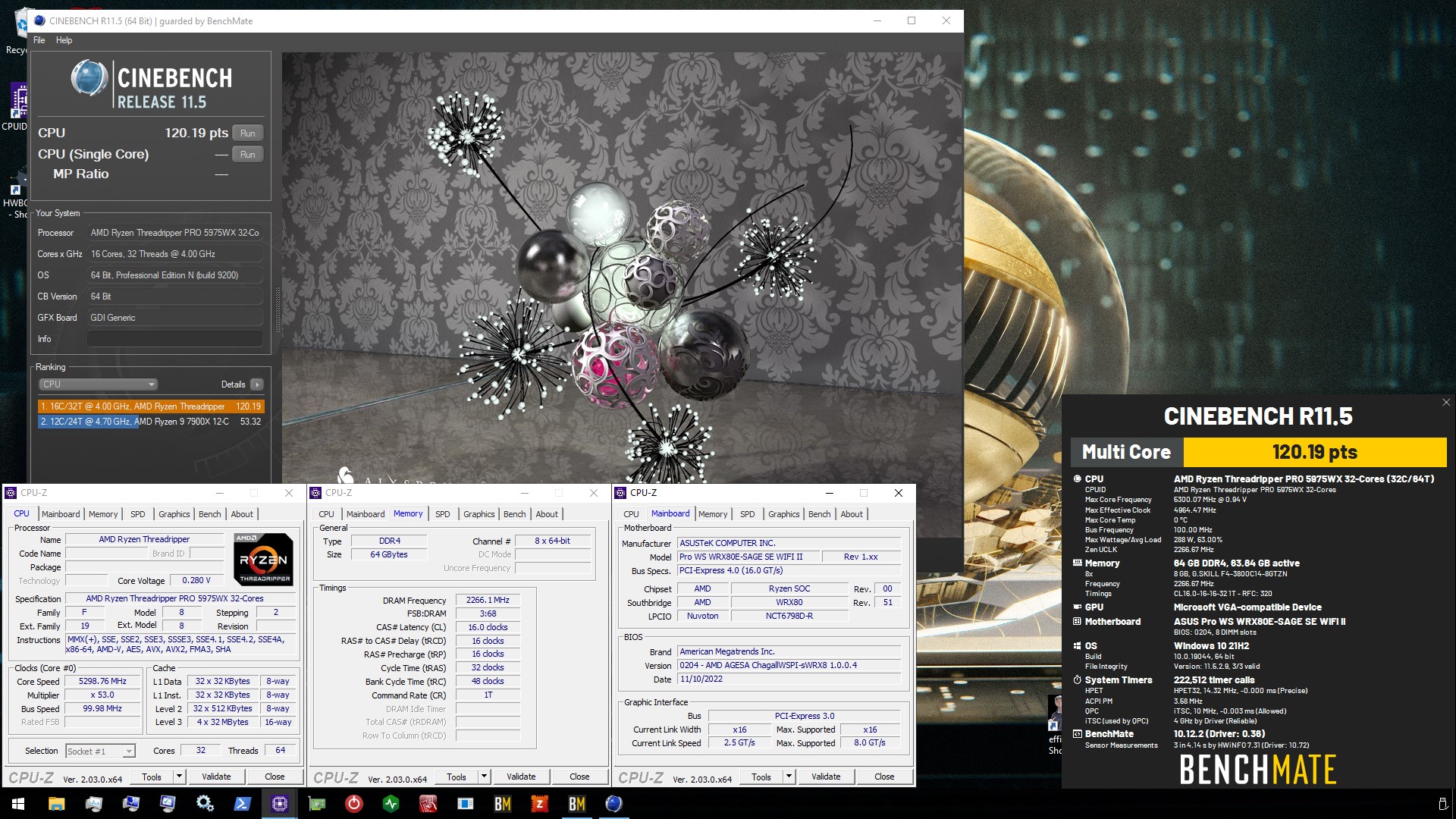
Task: Click the Motherboard section icon in BenchMate panel
Action: click(x=1077, y=621)
